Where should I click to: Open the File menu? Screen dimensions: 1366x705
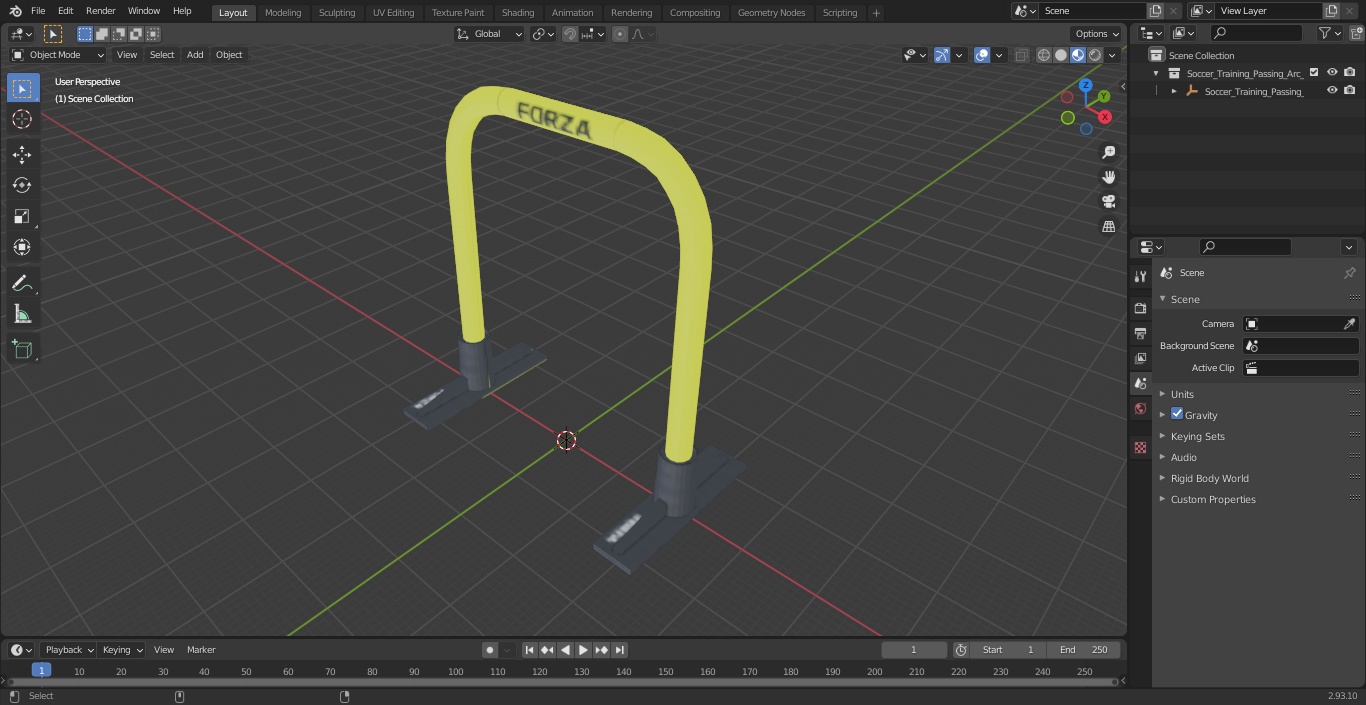(x=38, y=11)
